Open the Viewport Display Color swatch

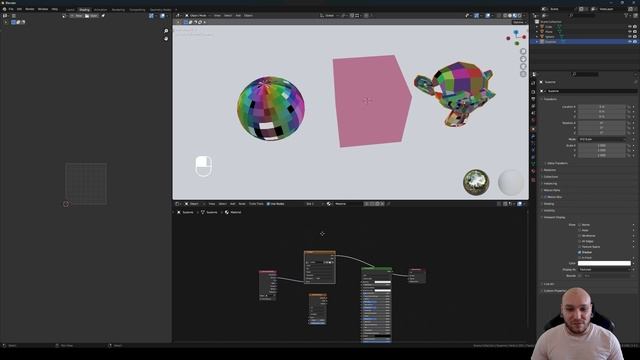point(604,263)
